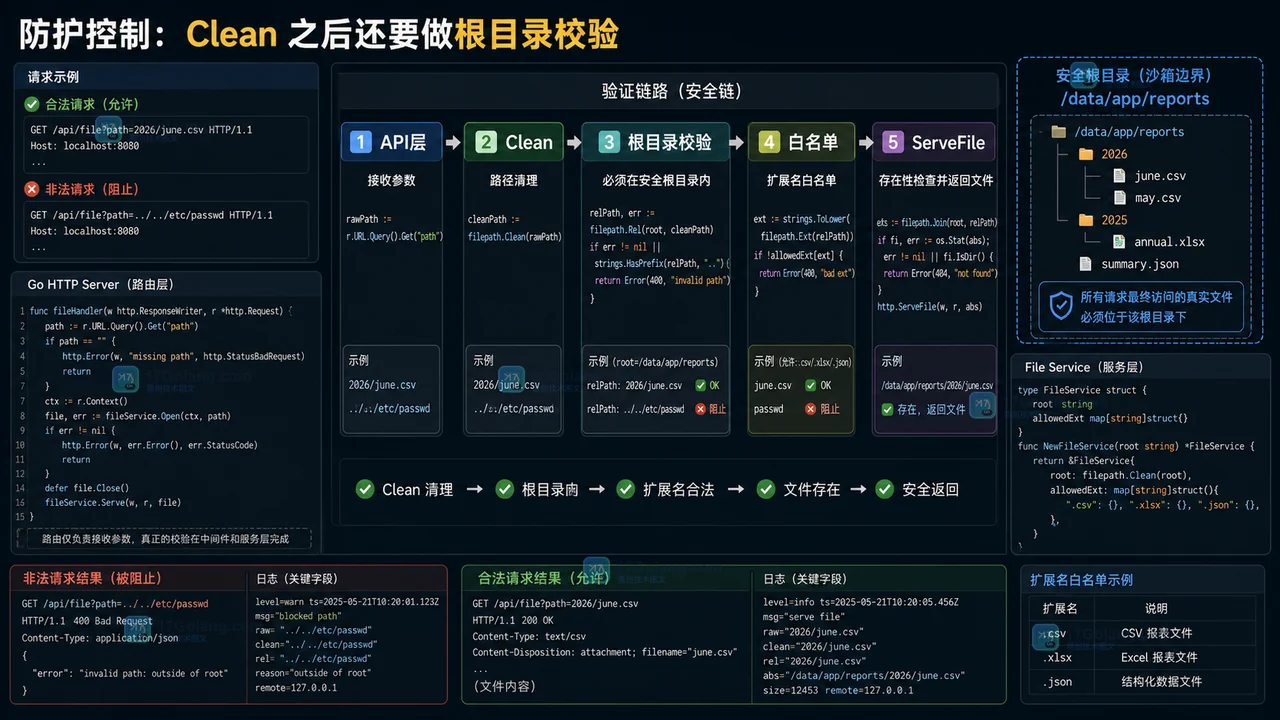Click the check icon before 安全返回
1280x720 pixels.
tap(884, 489)
